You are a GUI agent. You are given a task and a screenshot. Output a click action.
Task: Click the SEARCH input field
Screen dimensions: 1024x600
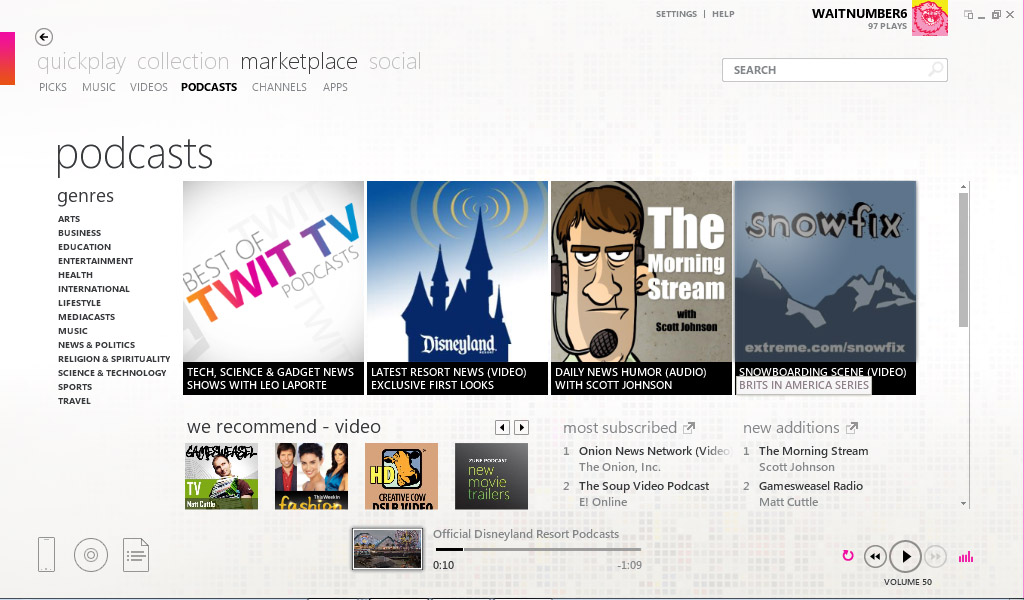[835, 70]
